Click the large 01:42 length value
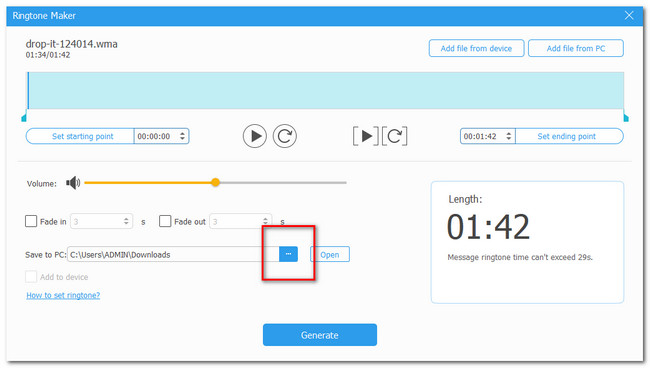Viewport: 650px width, 368px height. (x=488, y=227)
